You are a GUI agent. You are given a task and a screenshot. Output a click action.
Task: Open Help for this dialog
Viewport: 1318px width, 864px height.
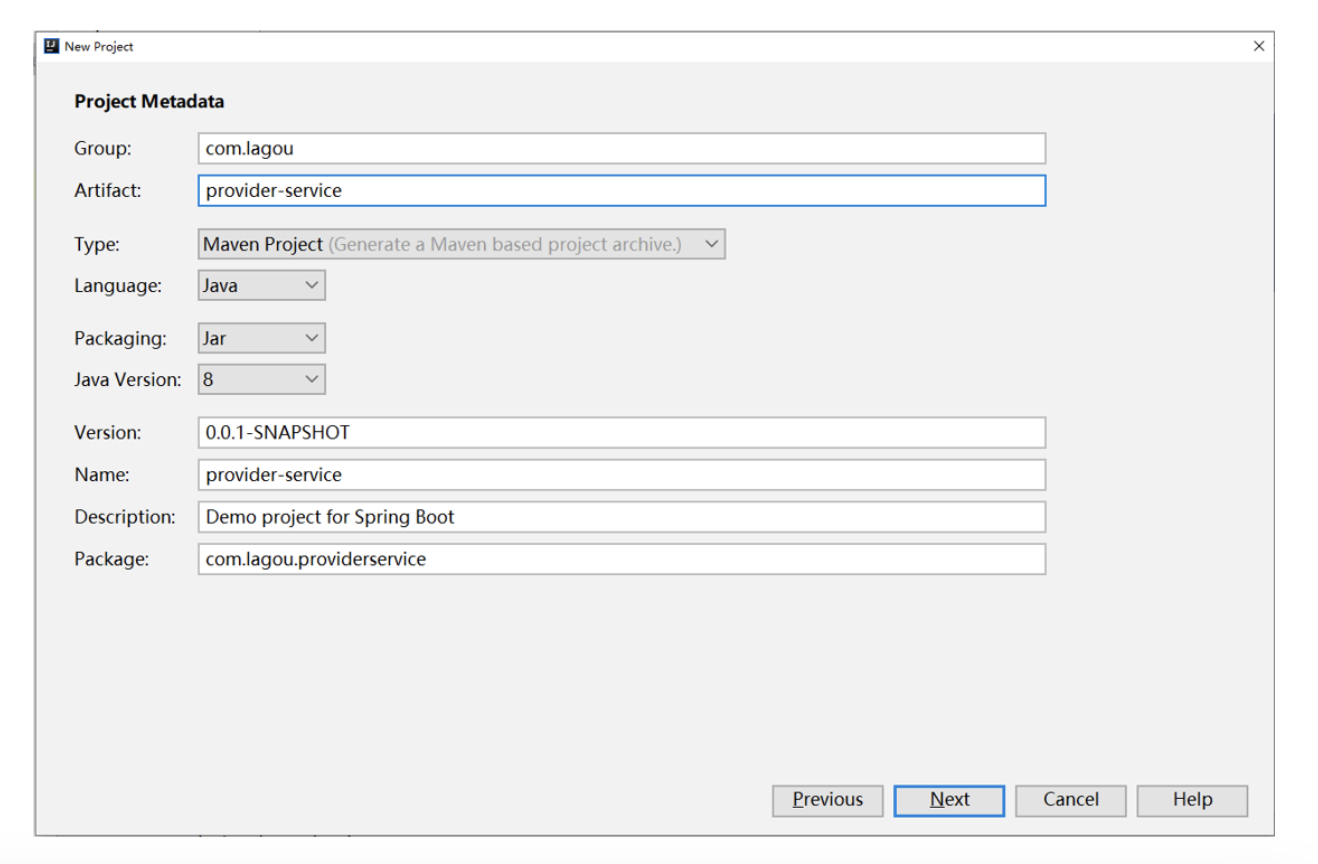point(1192,800)
